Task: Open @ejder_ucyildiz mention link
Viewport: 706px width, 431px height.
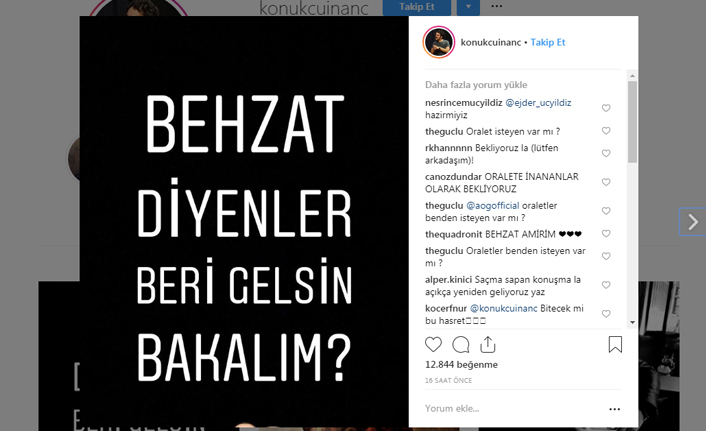Action: click(538, 103)
